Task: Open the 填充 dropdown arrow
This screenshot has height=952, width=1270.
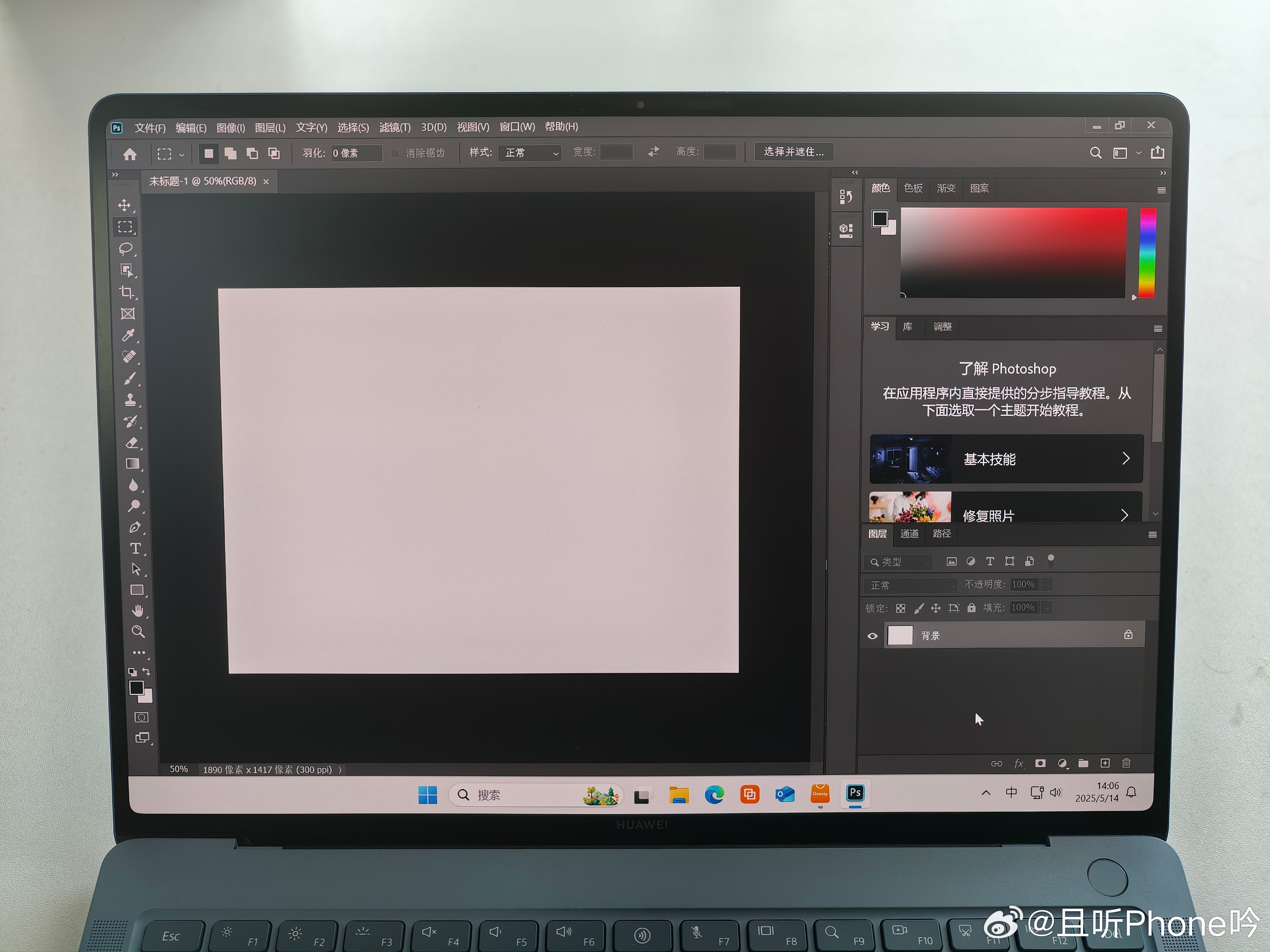Action: pyautogui.click(x=1047, y=607)
